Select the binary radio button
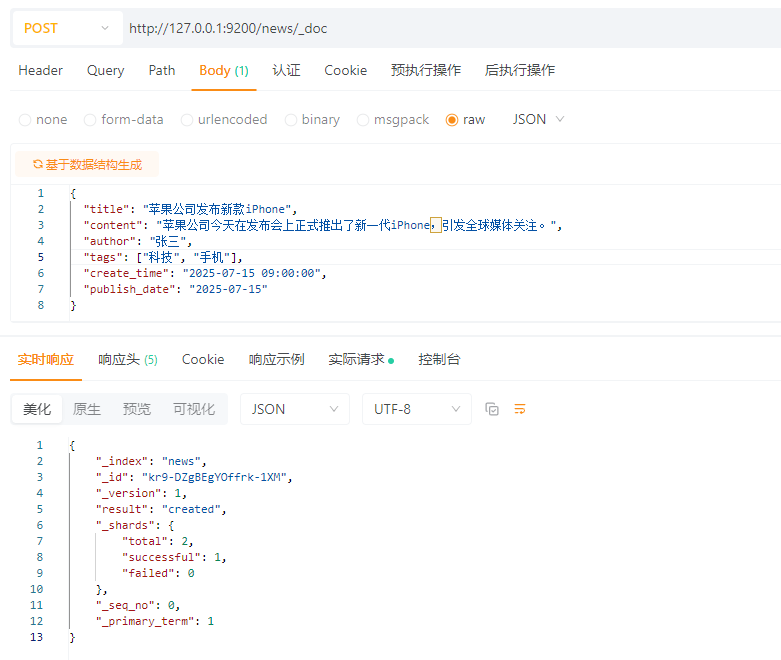The width and height of the screenshot is (781, 660). pos(290,120)
